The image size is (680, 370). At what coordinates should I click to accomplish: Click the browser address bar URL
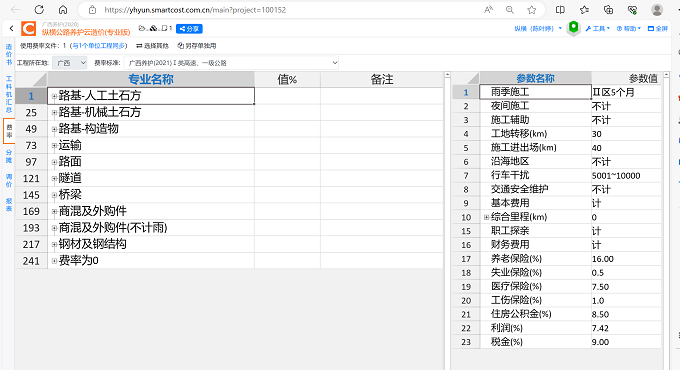click(x=195, y=10)
